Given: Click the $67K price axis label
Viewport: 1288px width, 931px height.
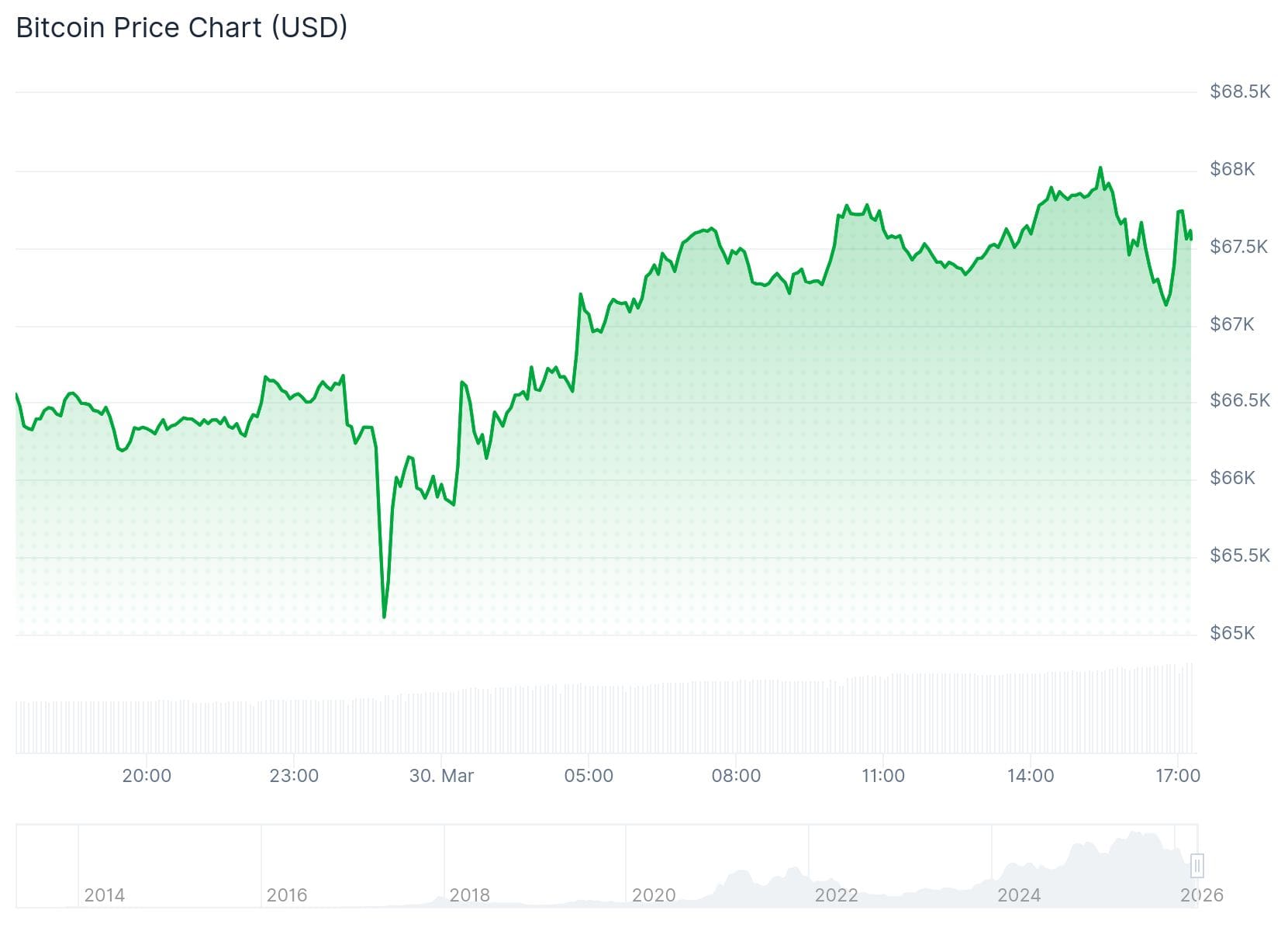Looking at the screenshot, I should click(1231, 324).
